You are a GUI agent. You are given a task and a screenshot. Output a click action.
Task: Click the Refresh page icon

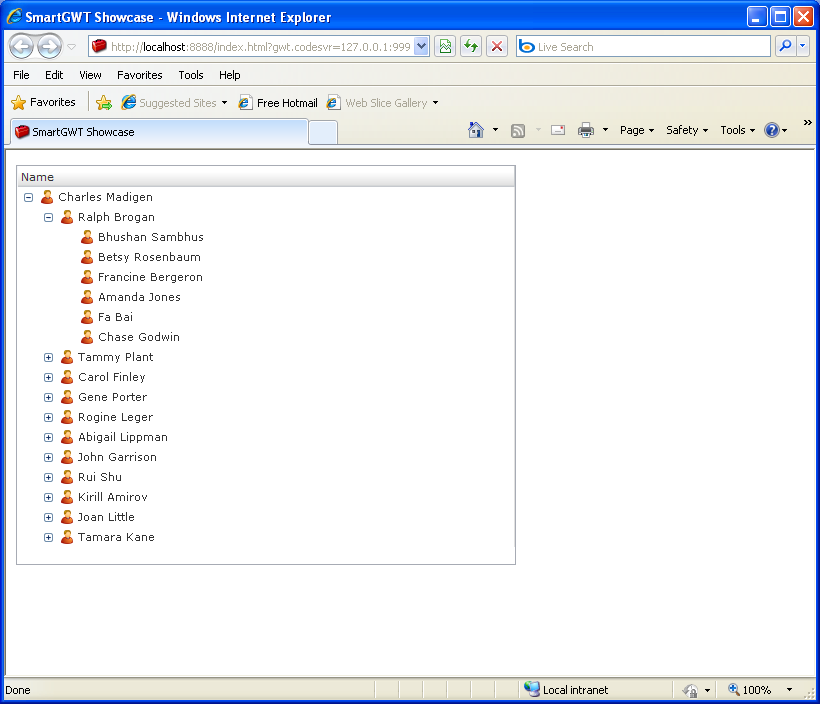pos(470,46)
